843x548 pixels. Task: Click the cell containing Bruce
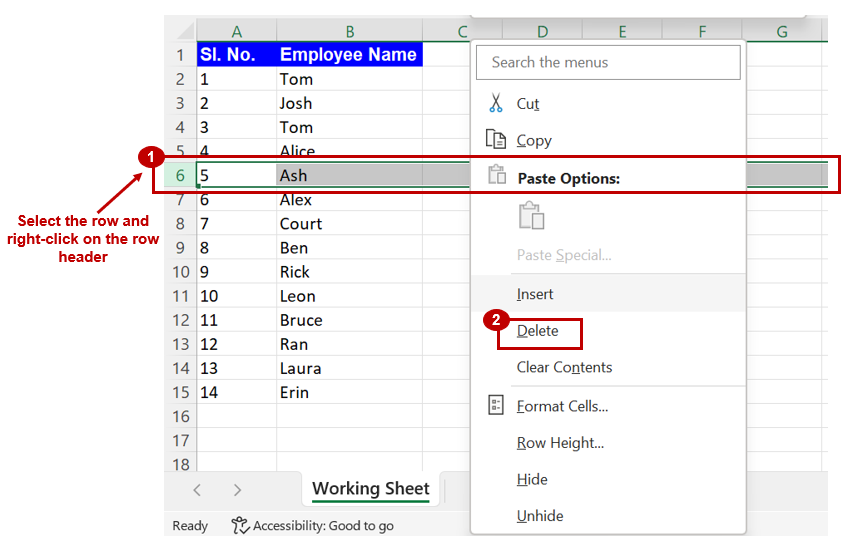coord(349,320)
